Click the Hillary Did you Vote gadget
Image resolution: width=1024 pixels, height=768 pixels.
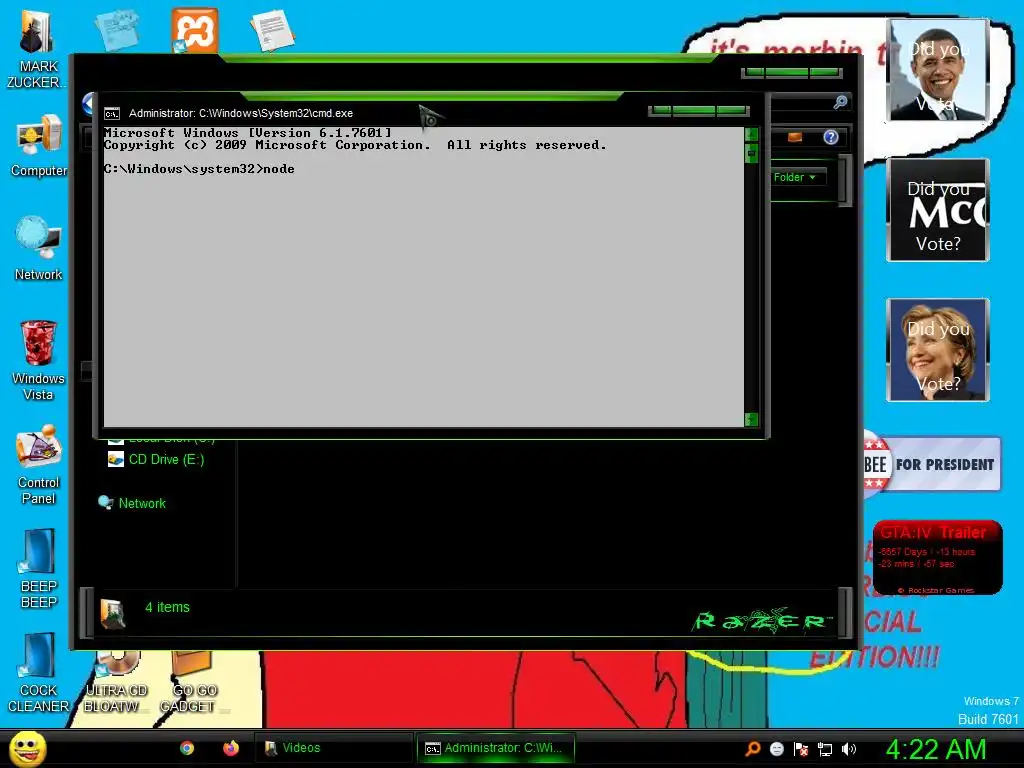(x=938, y=350)
